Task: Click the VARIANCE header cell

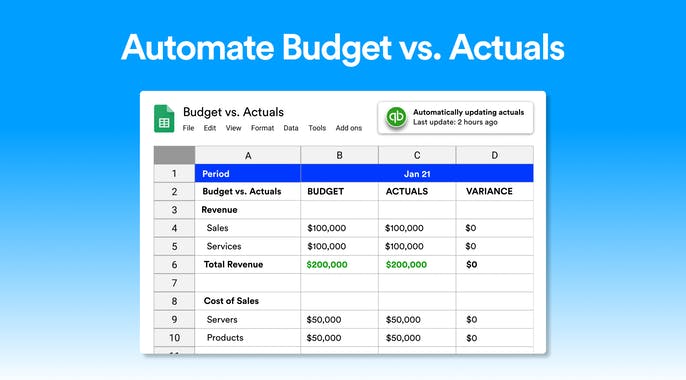Action: point(494,192)
